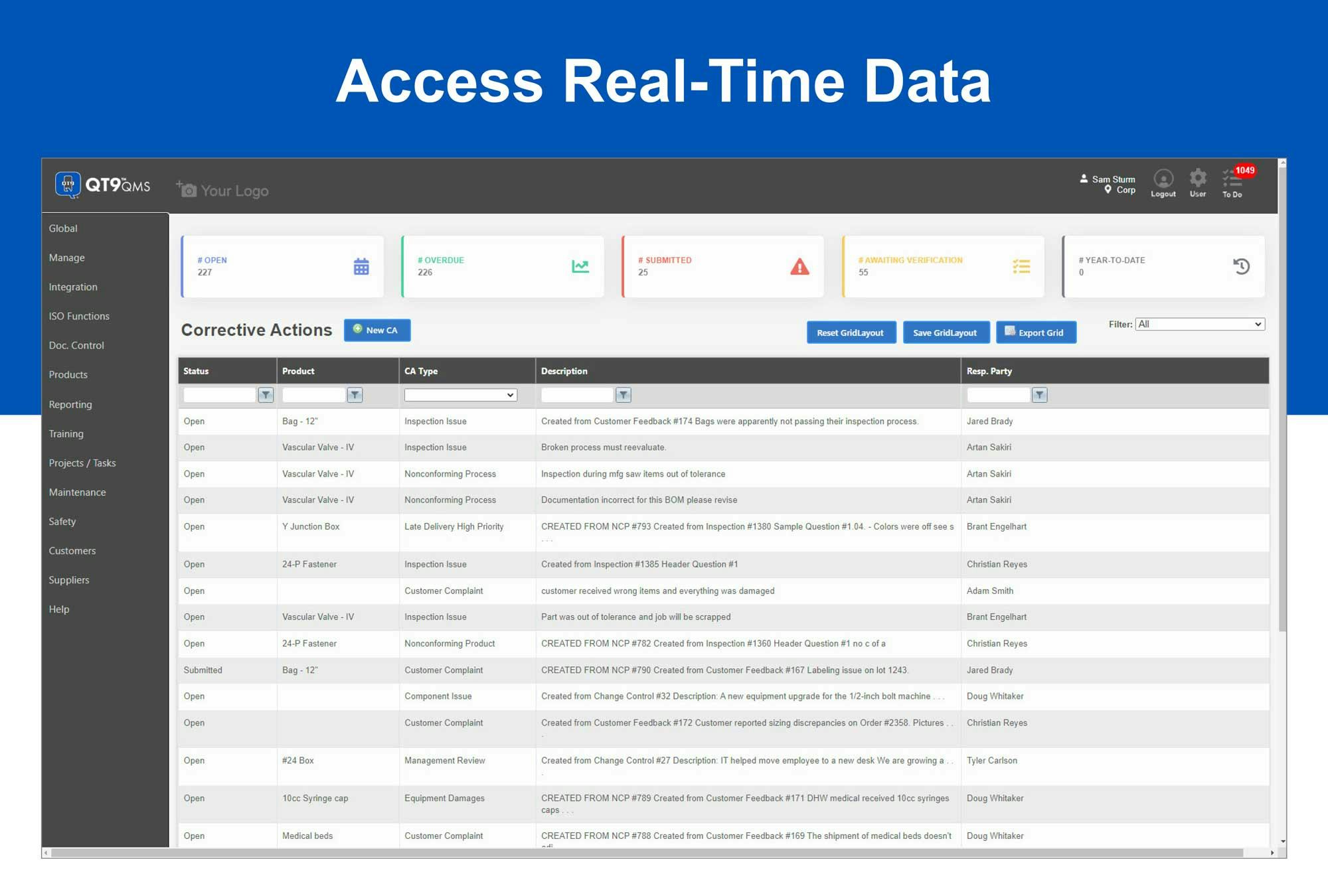The height and width of the screenshot is (896, 1328).
Task: Open ISO Functions sidebar menu
Action: [79, 317]
